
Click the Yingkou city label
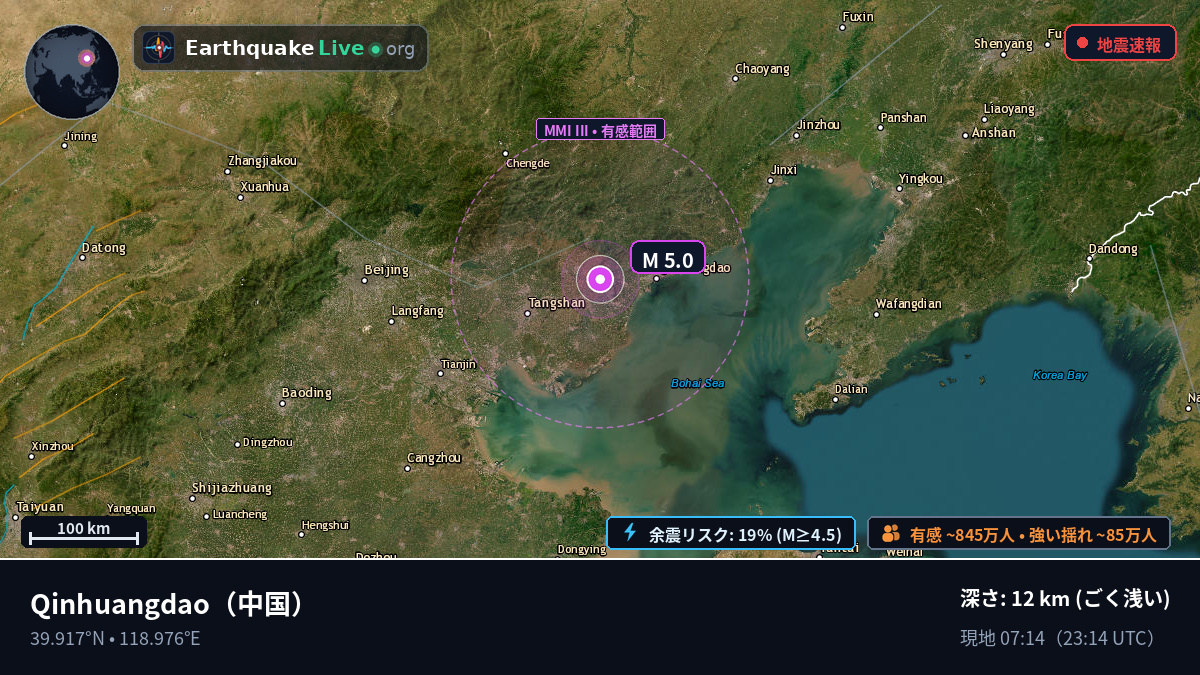tap(920, 179)
